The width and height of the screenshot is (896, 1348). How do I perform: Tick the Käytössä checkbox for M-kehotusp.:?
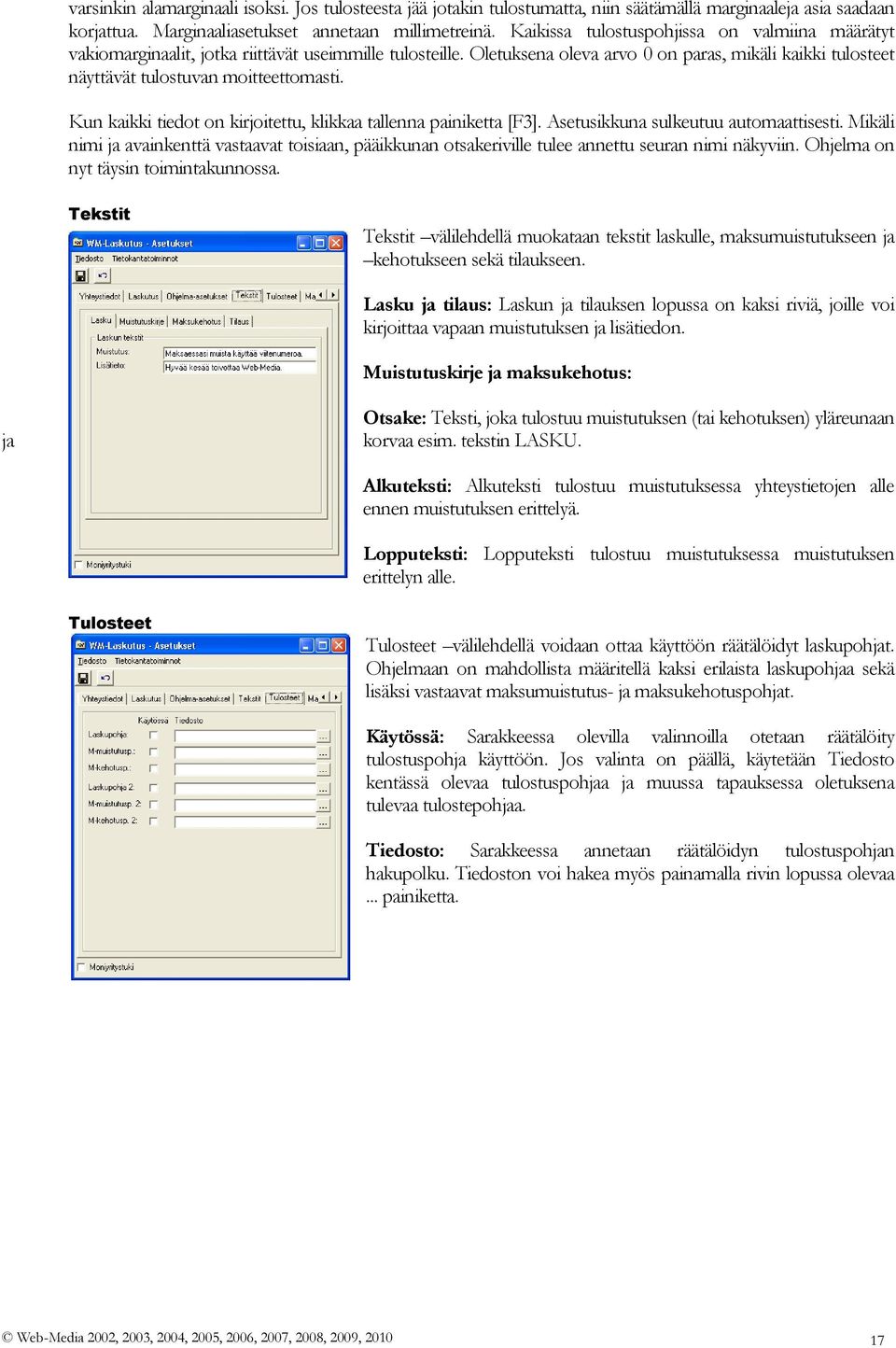pyautogui.click(x=154, y=768)
